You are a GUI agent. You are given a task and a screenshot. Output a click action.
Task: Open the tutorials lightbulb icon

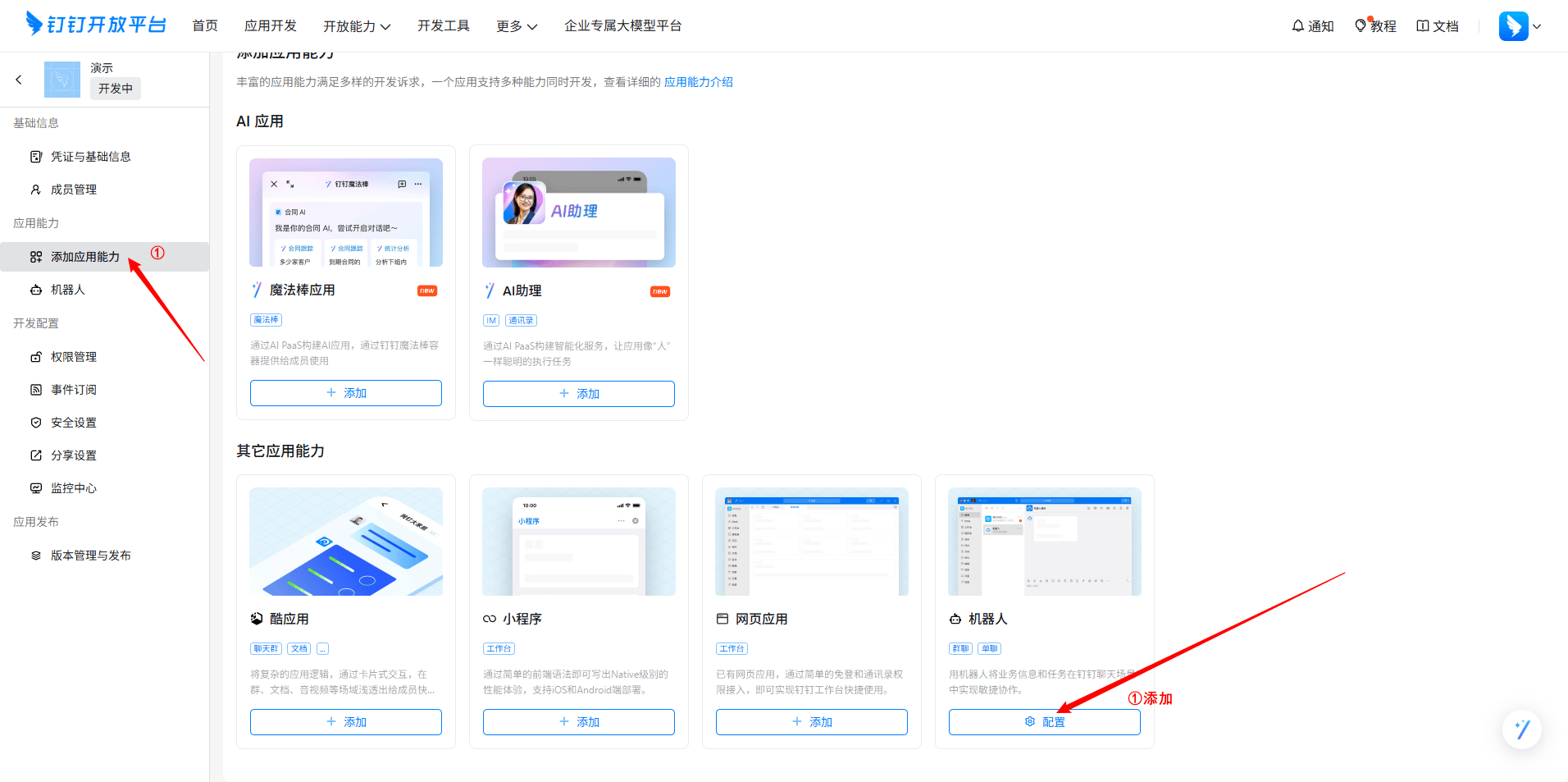pyautogui.click(x=1361, y=26)
